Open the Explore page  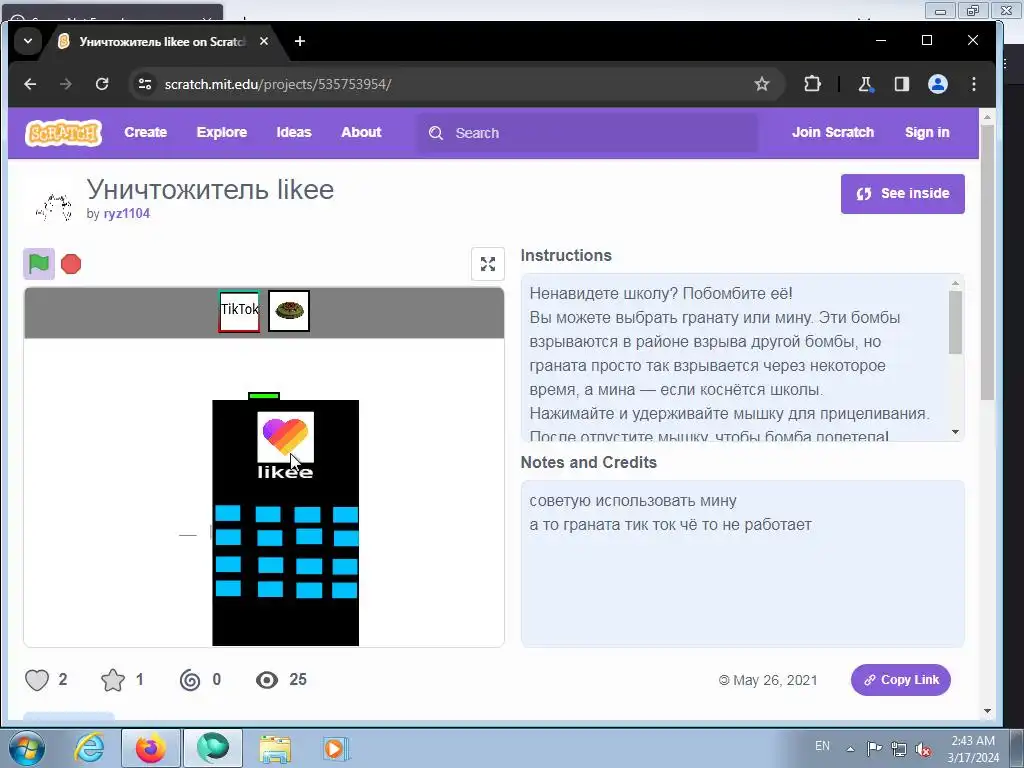221,132
